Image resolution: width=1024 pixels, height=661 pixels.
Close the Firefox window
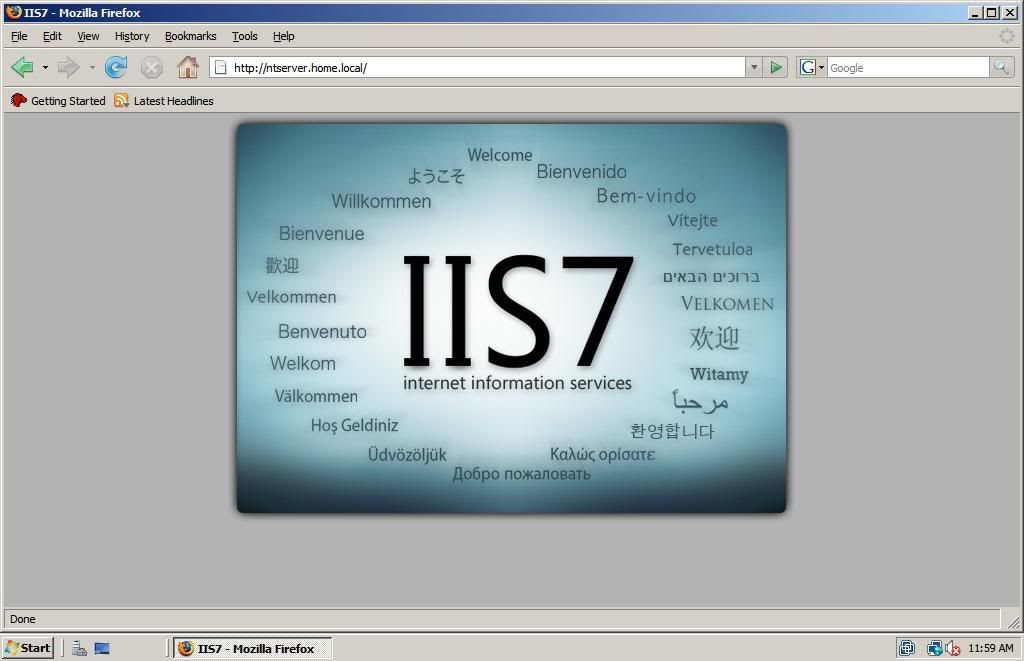click(1010, 12)
